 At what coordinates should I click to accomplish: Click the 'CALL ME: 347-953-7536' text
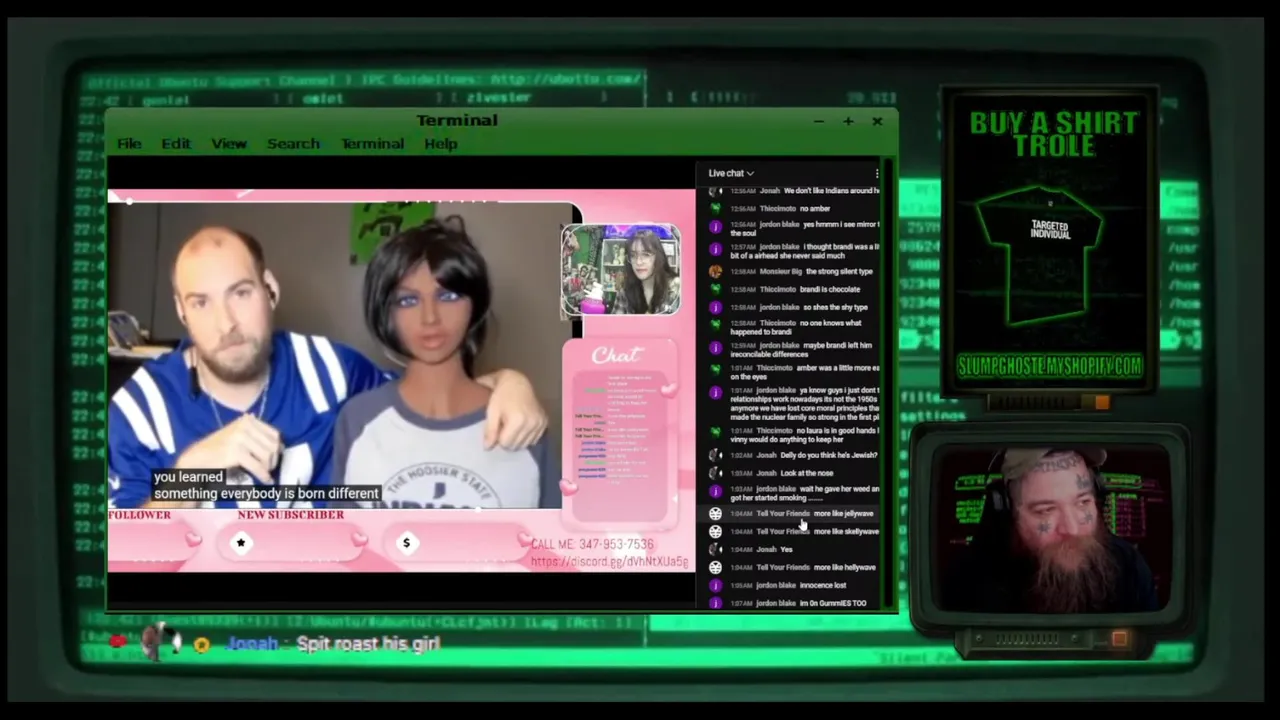point(592,544)
